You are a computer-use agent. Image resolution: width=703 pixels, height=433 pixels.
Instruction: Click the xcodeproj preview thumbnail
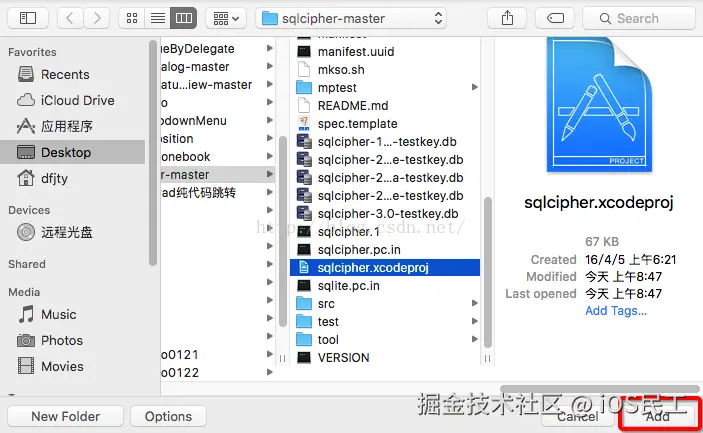click(599, 104)
